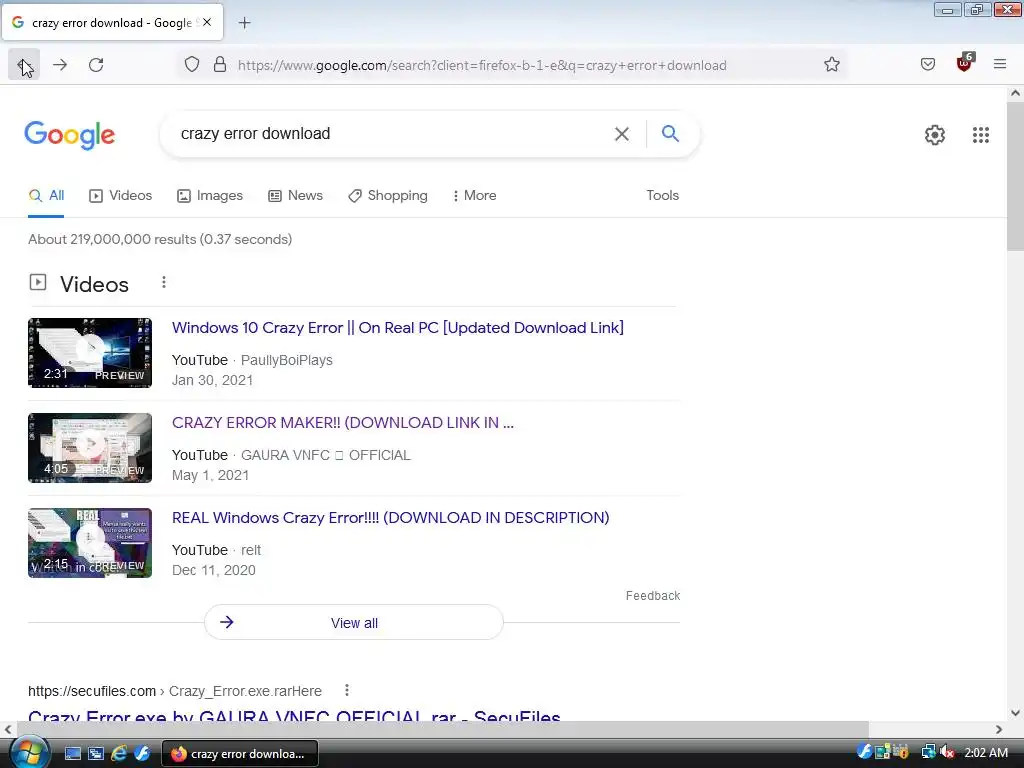Click the secufiles.com result URL
Screen dimensions: 1024x768
coord(175,691)
